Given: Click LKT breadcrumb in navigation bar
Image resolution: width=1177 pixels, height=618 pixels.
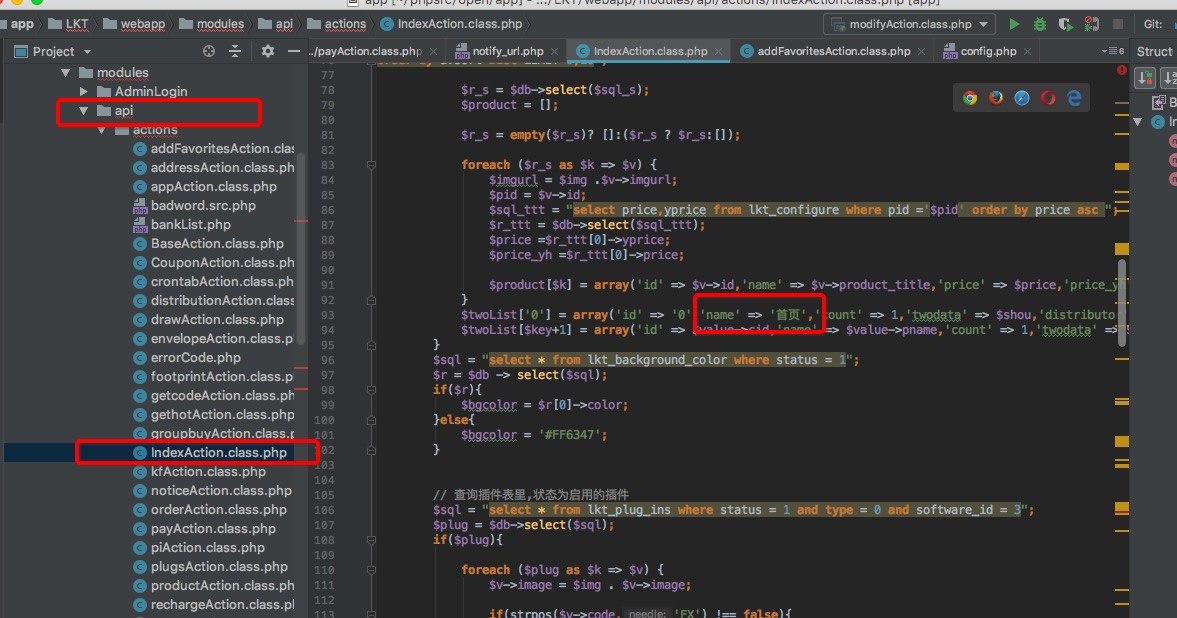Looking at the screenshot, I should tap(68, 24).
